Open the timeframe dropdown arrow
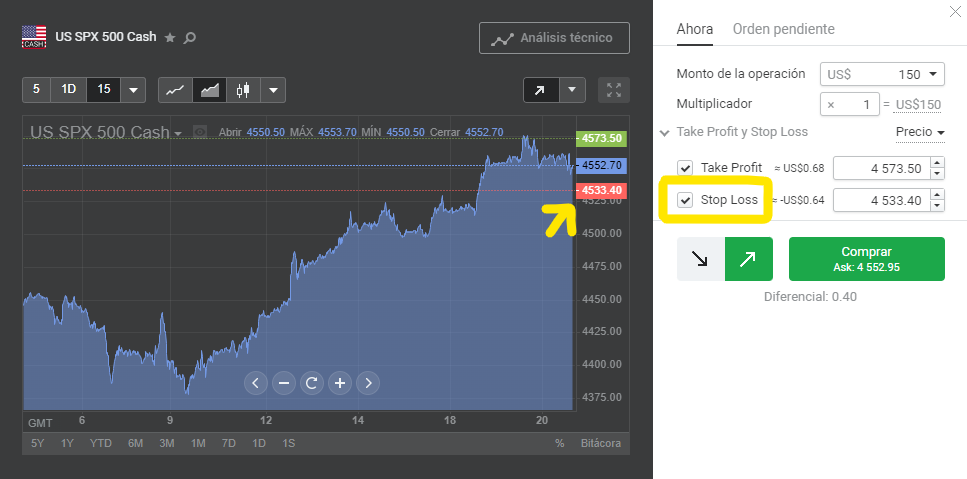Screen dimensions: 967x479 (133, 90)
